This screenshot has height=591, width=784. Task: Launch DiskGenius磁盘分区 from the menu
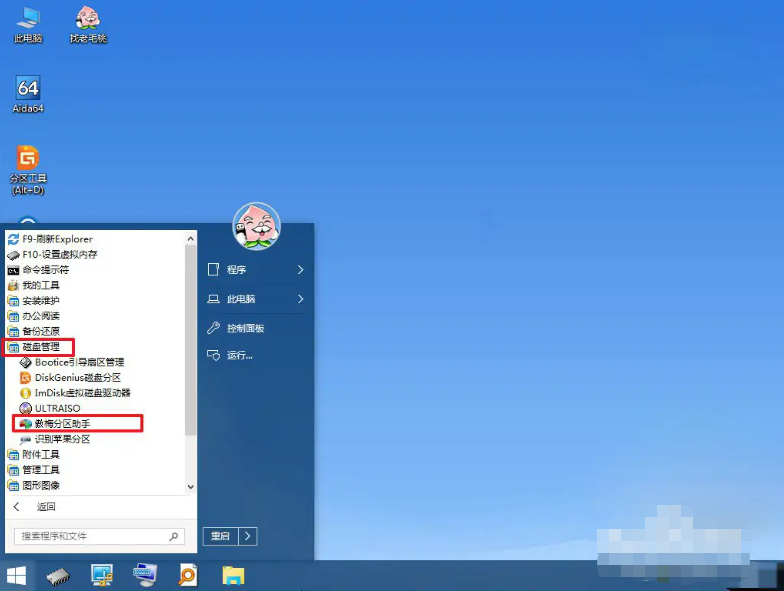[77, 378]
